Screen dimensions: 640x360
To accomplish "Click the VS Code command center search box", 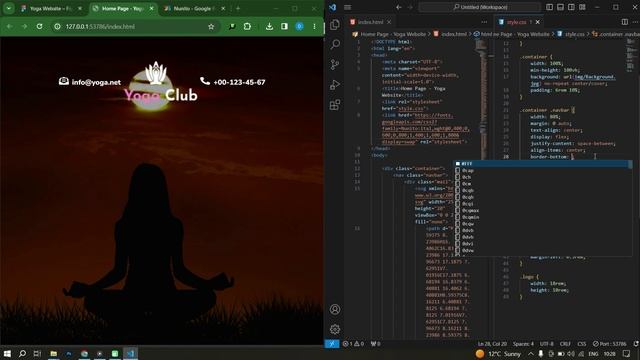I will coord(480,7).
